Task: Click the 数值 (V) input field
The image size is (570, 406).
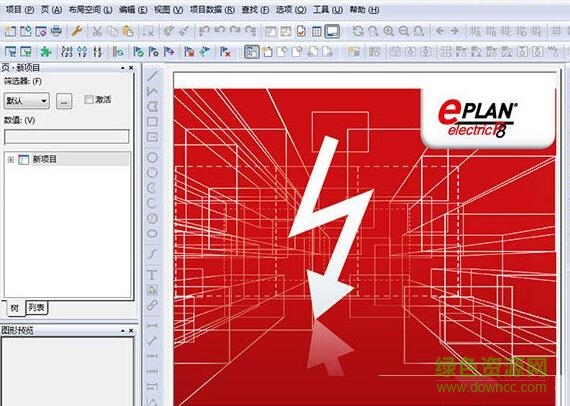Action: pyautogui.click(x=67, y=137)
